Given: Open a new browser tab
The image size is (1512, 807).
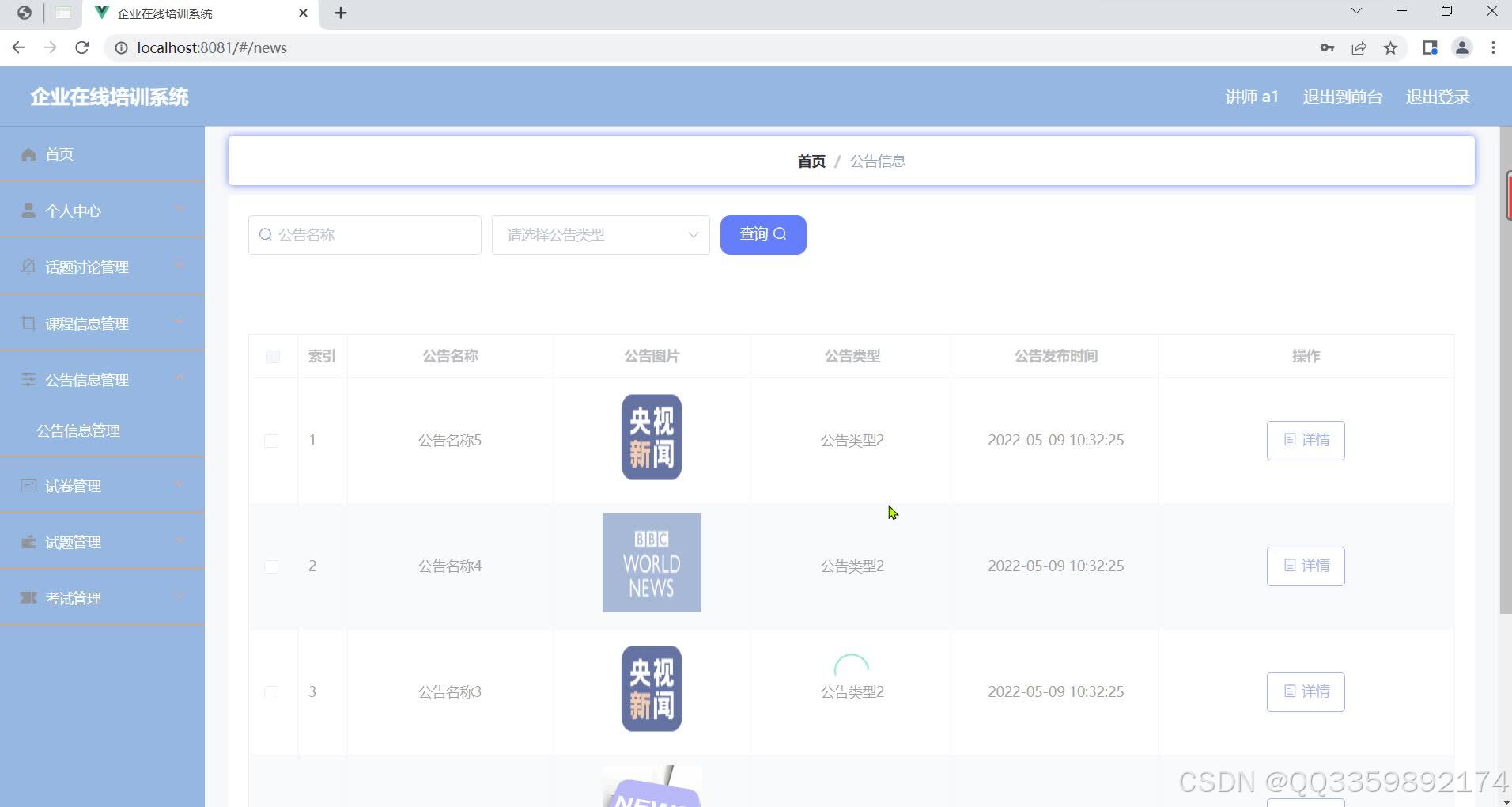Looking at the screenshot, I should [341, 13].
